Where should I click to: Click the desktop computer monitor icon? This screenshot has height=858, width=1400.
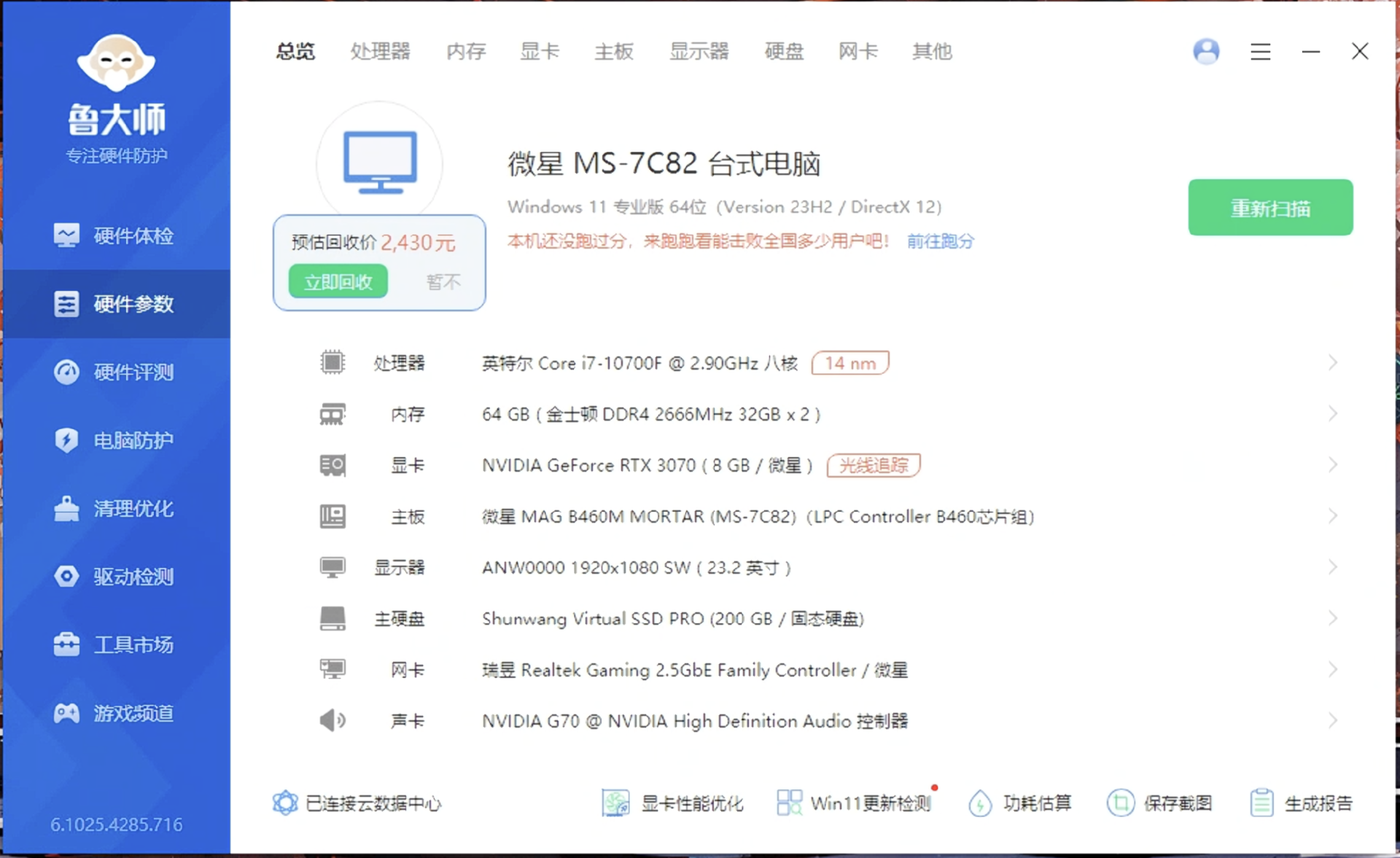pyautogui.click(x=380, y=162)
